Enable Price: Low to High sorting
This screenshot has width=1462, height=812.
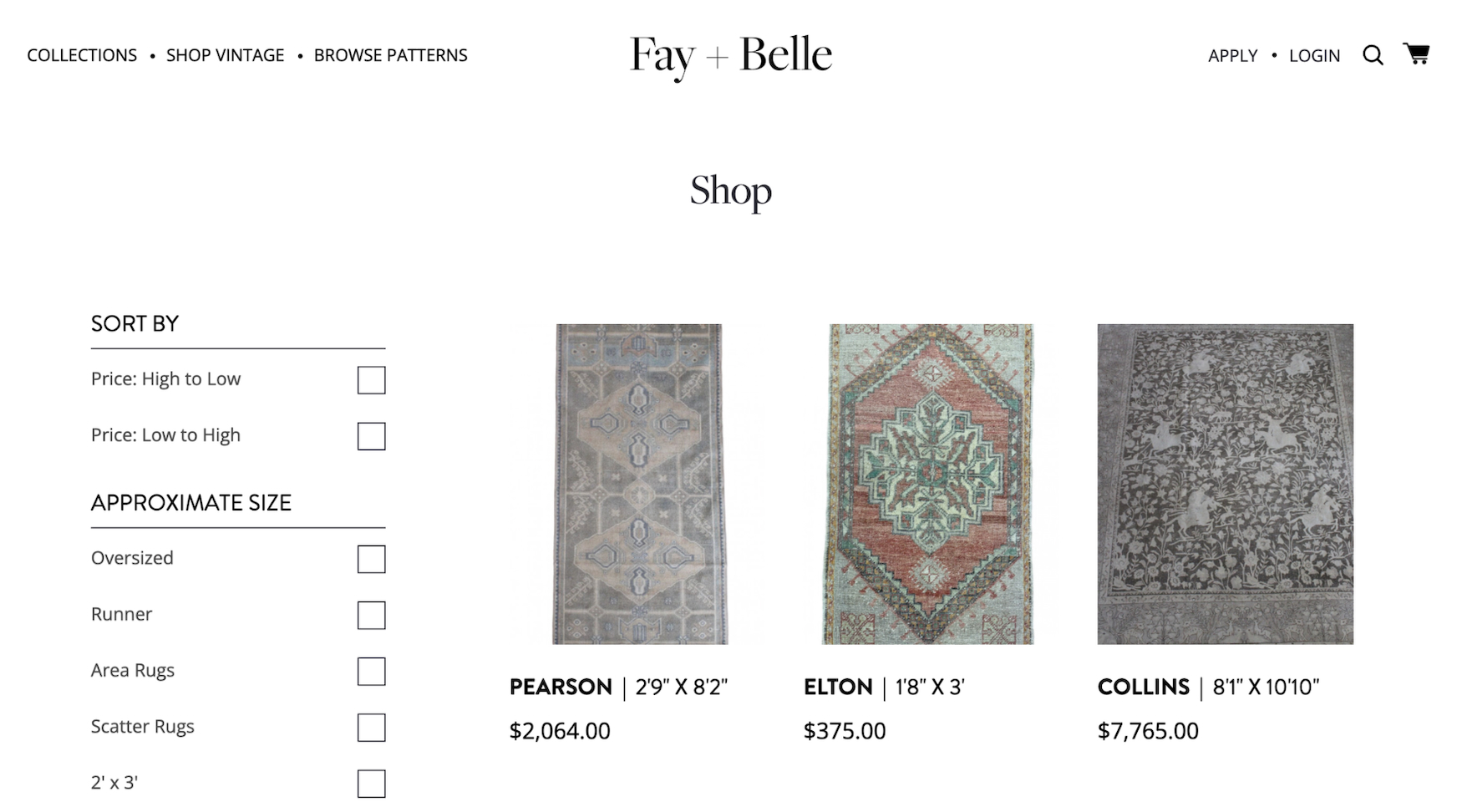tap(371, 436)
